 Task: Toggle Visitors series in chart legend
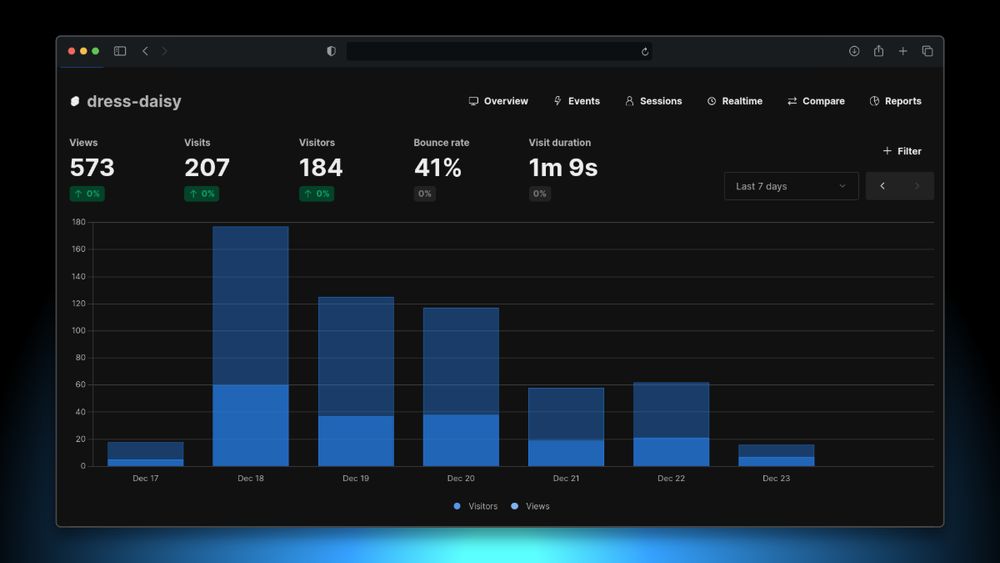[x=475, y=506]
